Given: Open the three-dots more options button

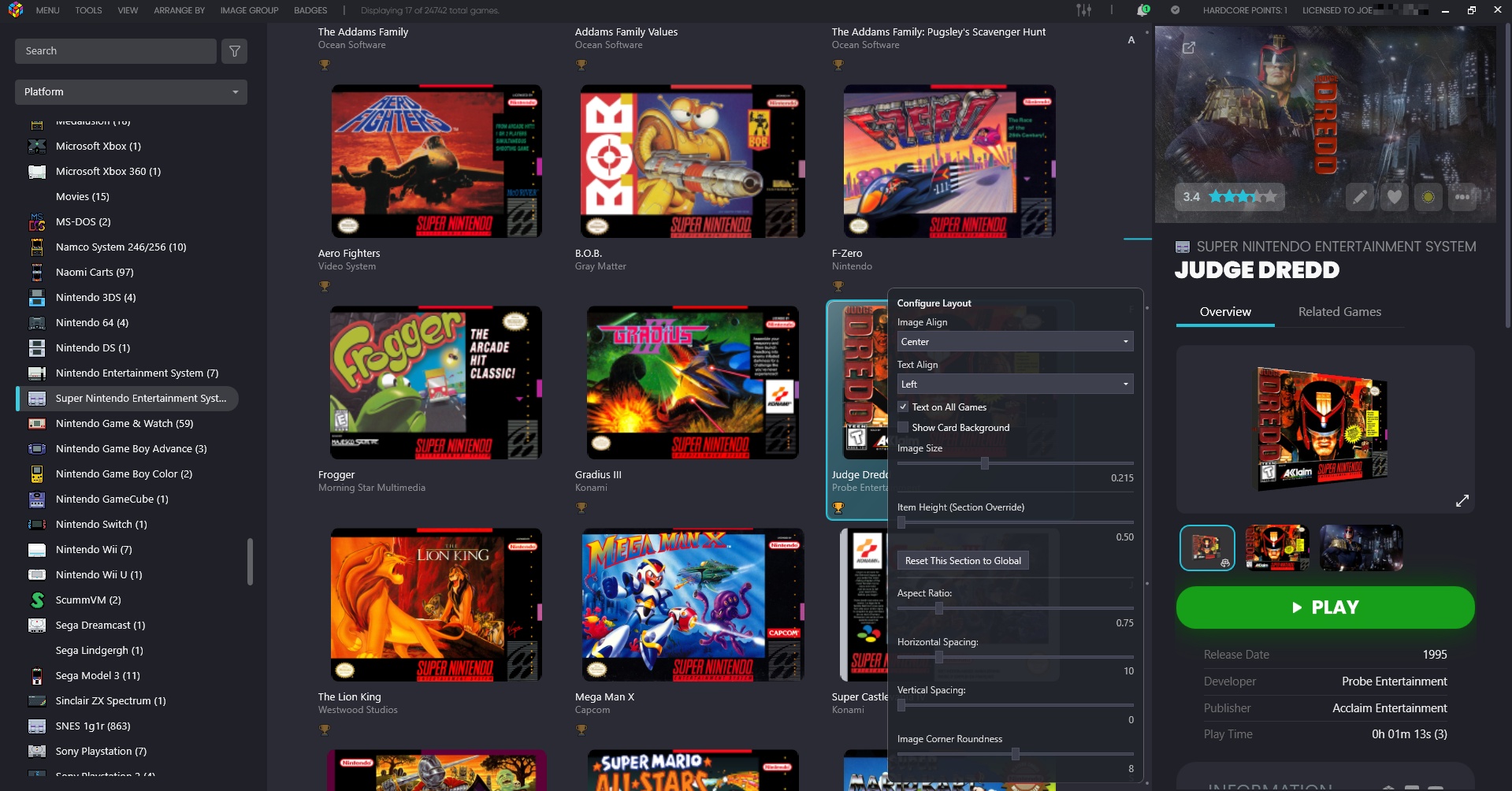Looking at the screenshot, I should (x=1462, y=197).
